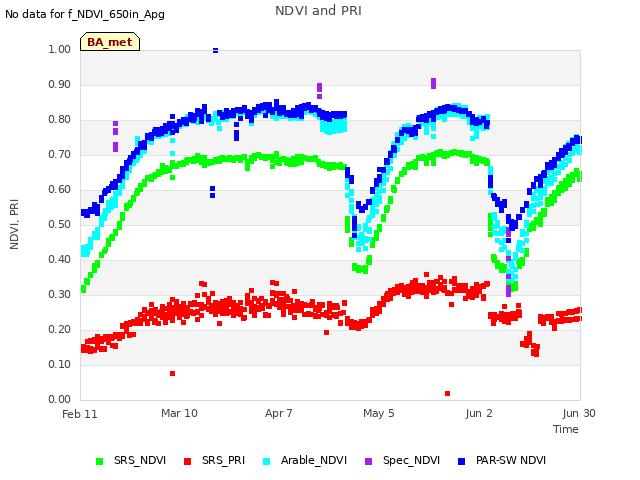Image resolution: width=640 pixels, height=480 pixels.
Task: Click the y-axis title NDVI, PRI
Action: click(14, 224)
